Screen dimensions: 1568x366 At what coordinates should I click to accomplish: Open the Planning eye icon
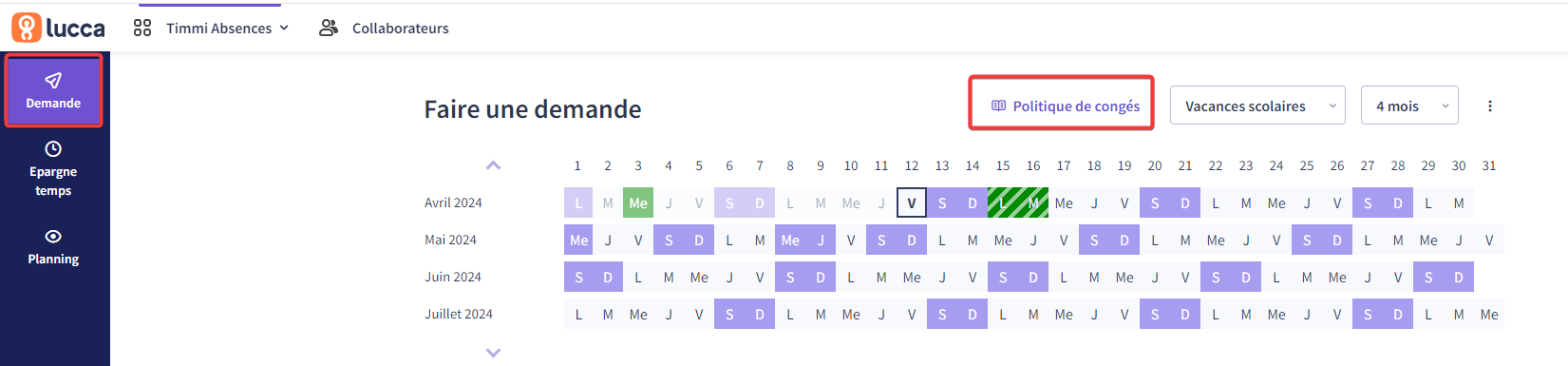tap(53, 237)
